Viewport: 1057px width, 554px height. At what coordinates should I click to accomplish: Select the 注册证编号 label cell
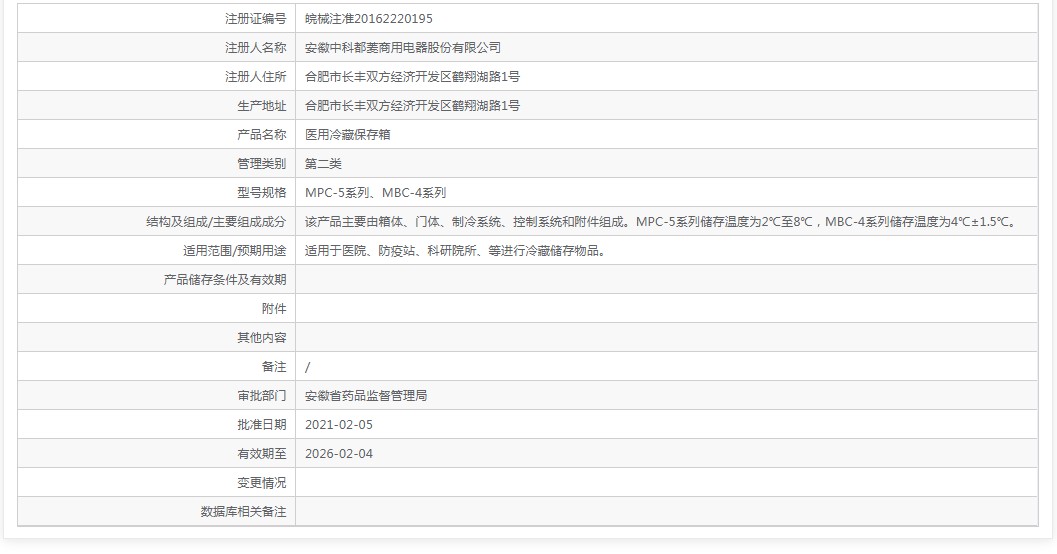pos(156,19)
